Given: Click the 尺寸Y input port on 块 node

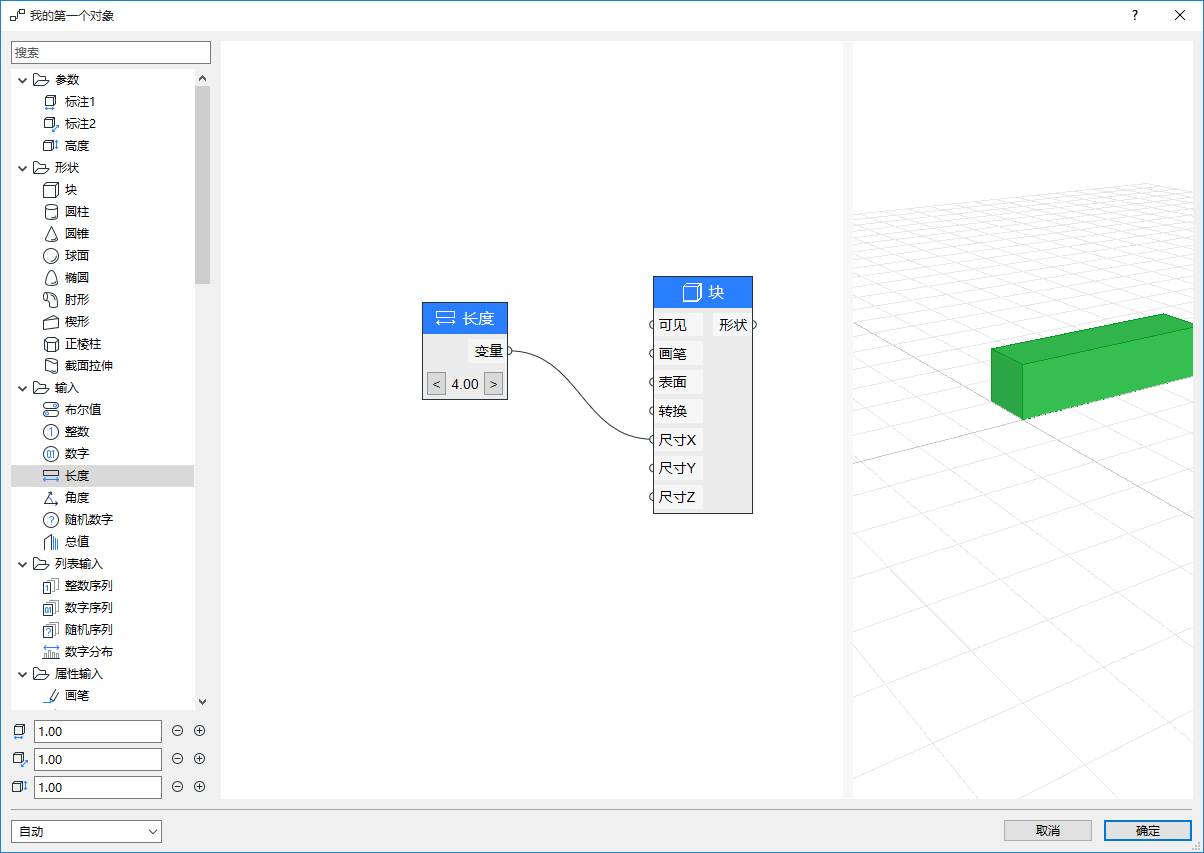Looking at the screenshot, I should (653, 468).
